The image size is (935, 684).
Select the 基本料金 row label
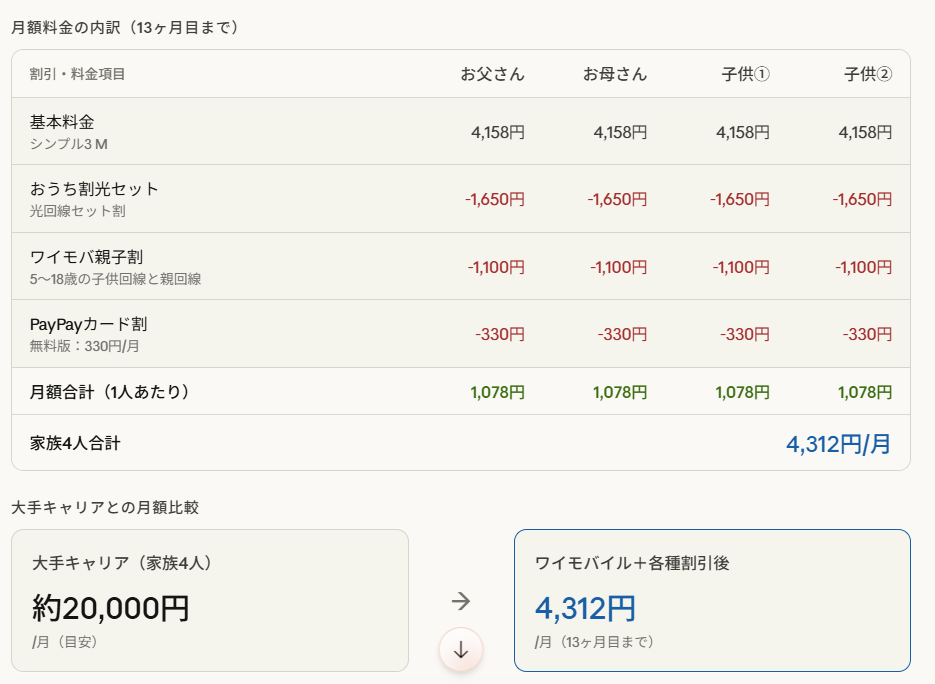62,122
